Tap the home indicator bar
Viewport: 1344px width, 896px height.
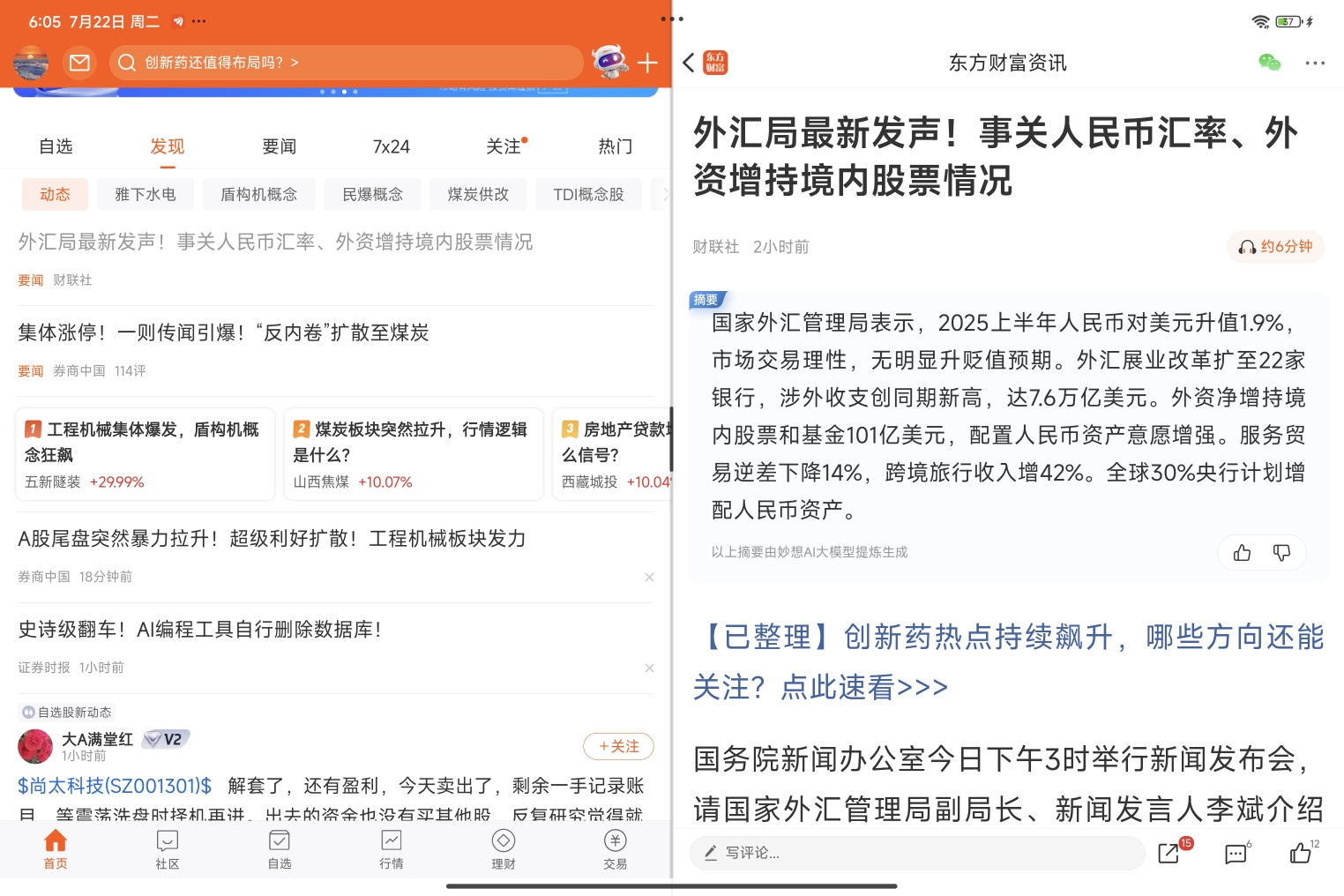coord(672,886)
